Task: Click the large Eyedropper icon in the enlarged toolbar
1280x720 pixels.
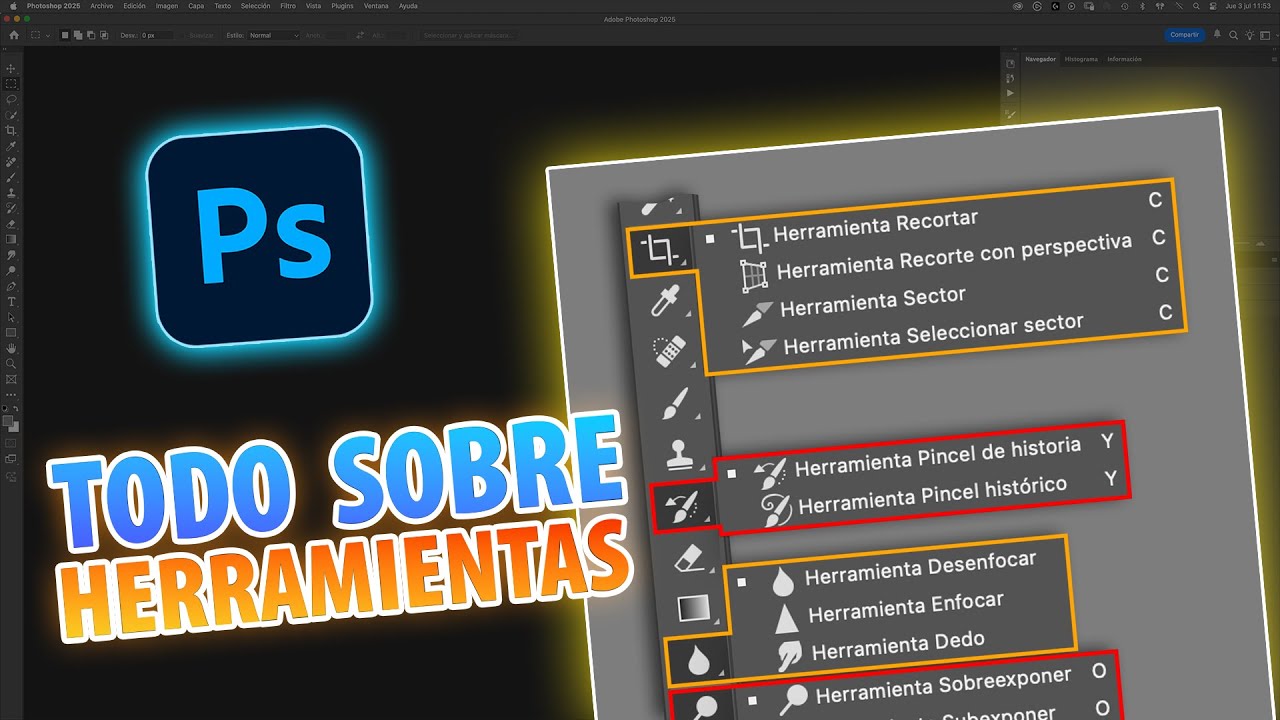Action: (x=666, y=301)
